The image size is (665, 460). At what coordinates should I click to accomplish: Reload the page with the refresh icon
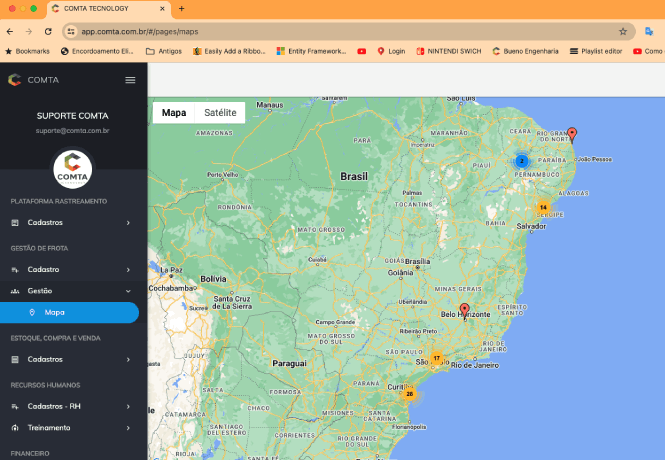coord(48,31)
